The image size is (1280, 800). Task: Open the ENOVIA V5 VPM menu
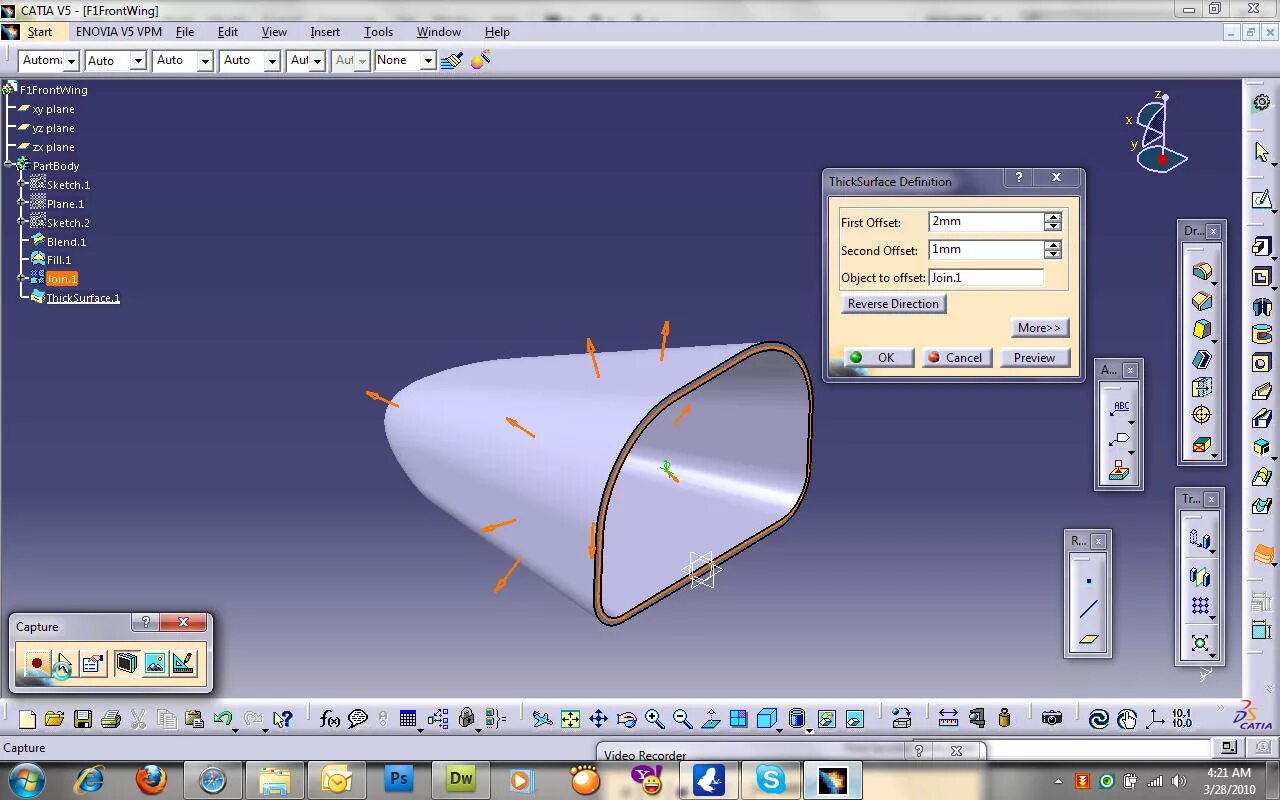click(119, 32)
